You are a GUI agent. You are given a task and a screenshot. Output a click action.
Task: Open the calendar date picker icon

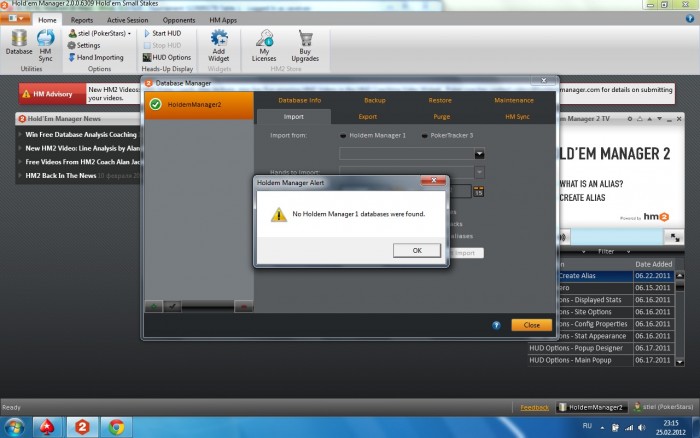click(x=478, y=192)
